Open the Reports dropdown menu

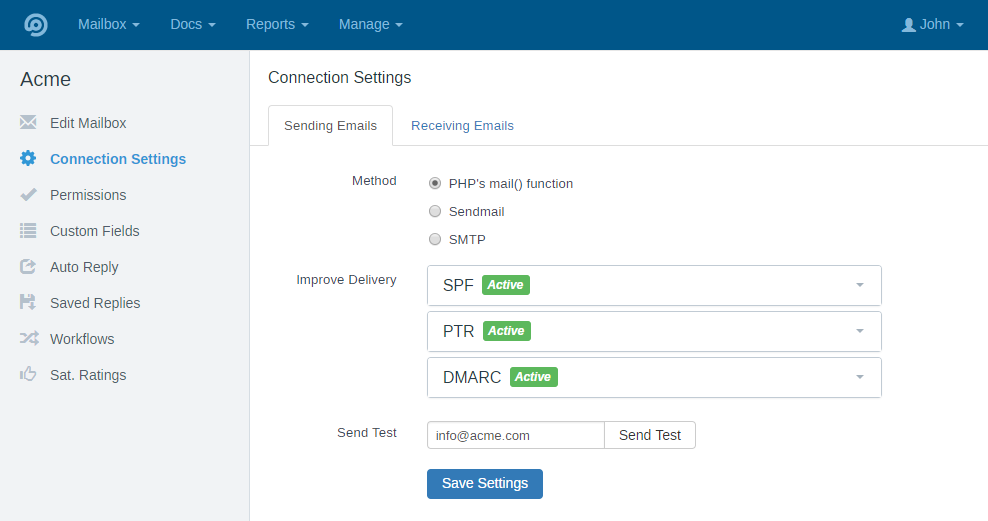pos(277,25)
